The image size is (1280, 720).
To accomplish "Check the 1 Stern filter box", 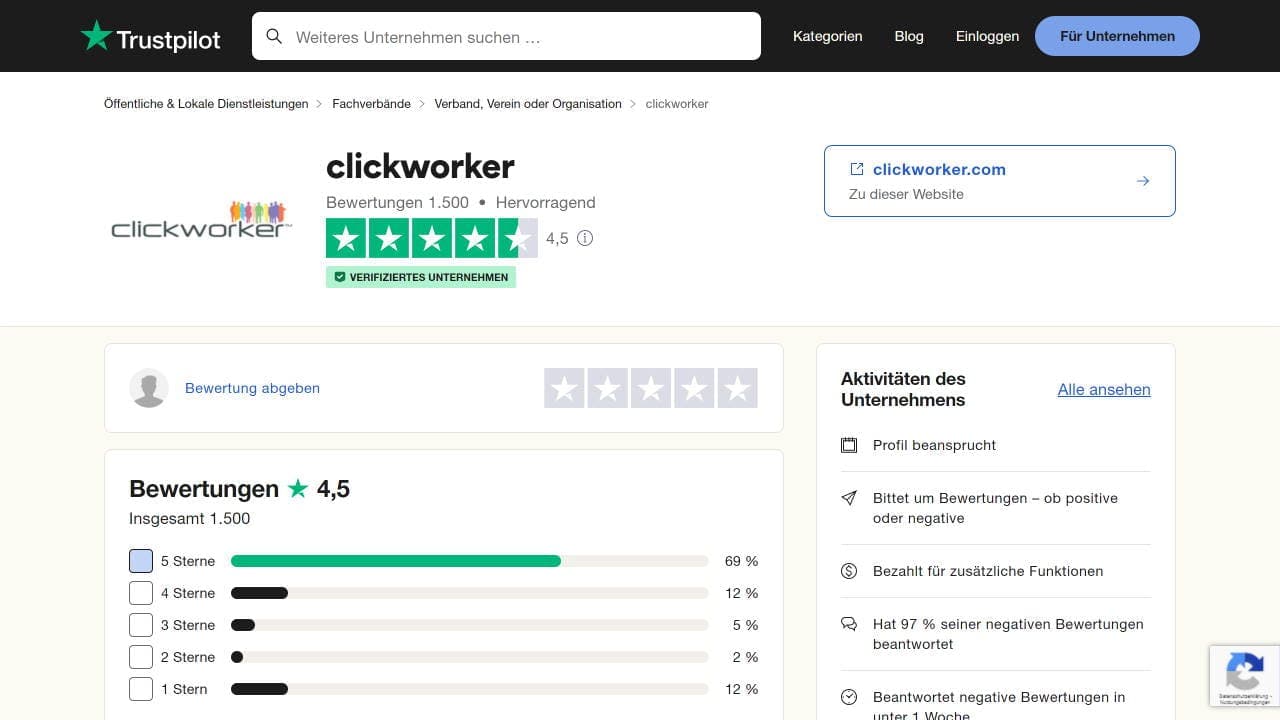I will pos(140,688).
